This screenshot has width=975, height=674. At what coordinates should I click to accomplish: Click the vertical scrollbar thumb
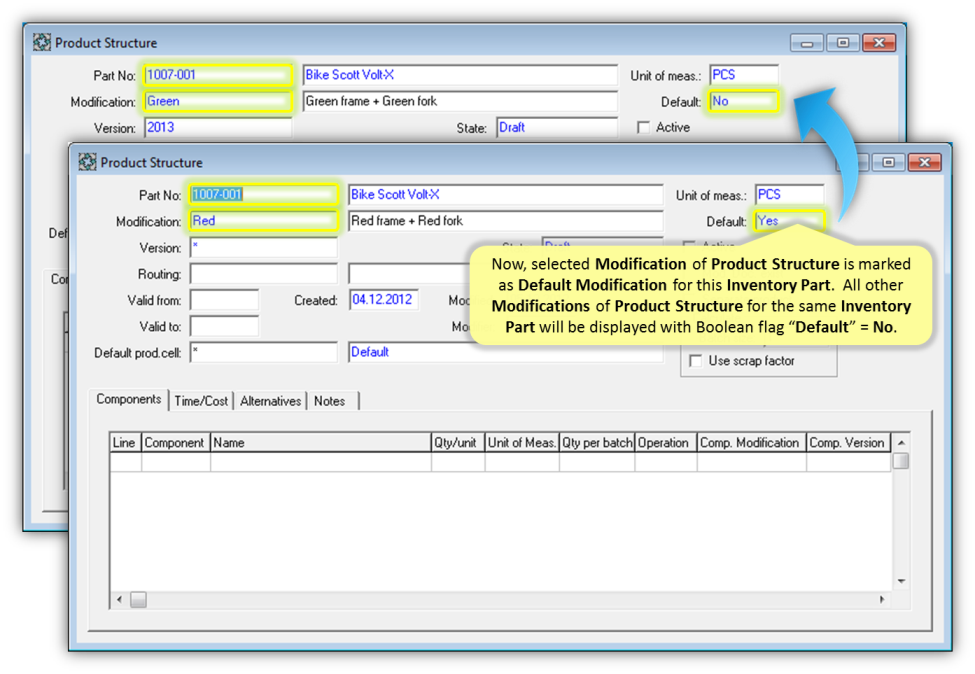[x=901, y=461]
